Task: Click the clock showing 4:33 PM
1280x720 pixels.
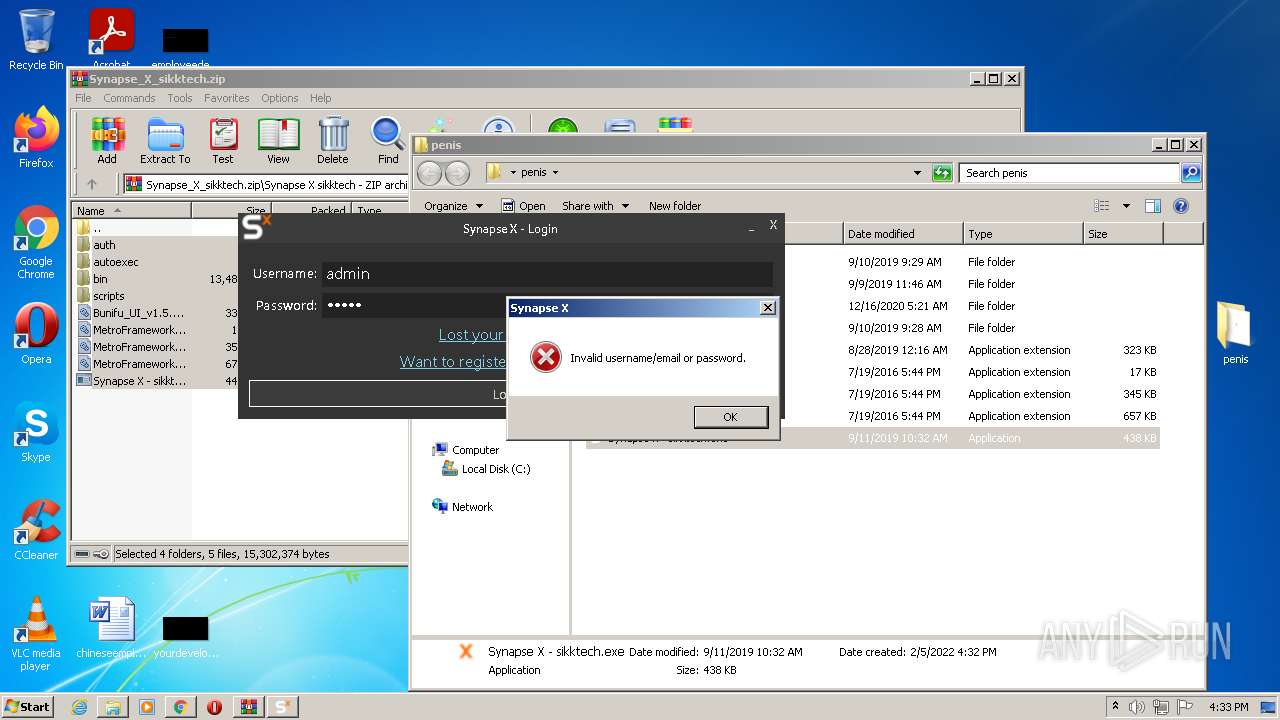Action: point(1228,707)
